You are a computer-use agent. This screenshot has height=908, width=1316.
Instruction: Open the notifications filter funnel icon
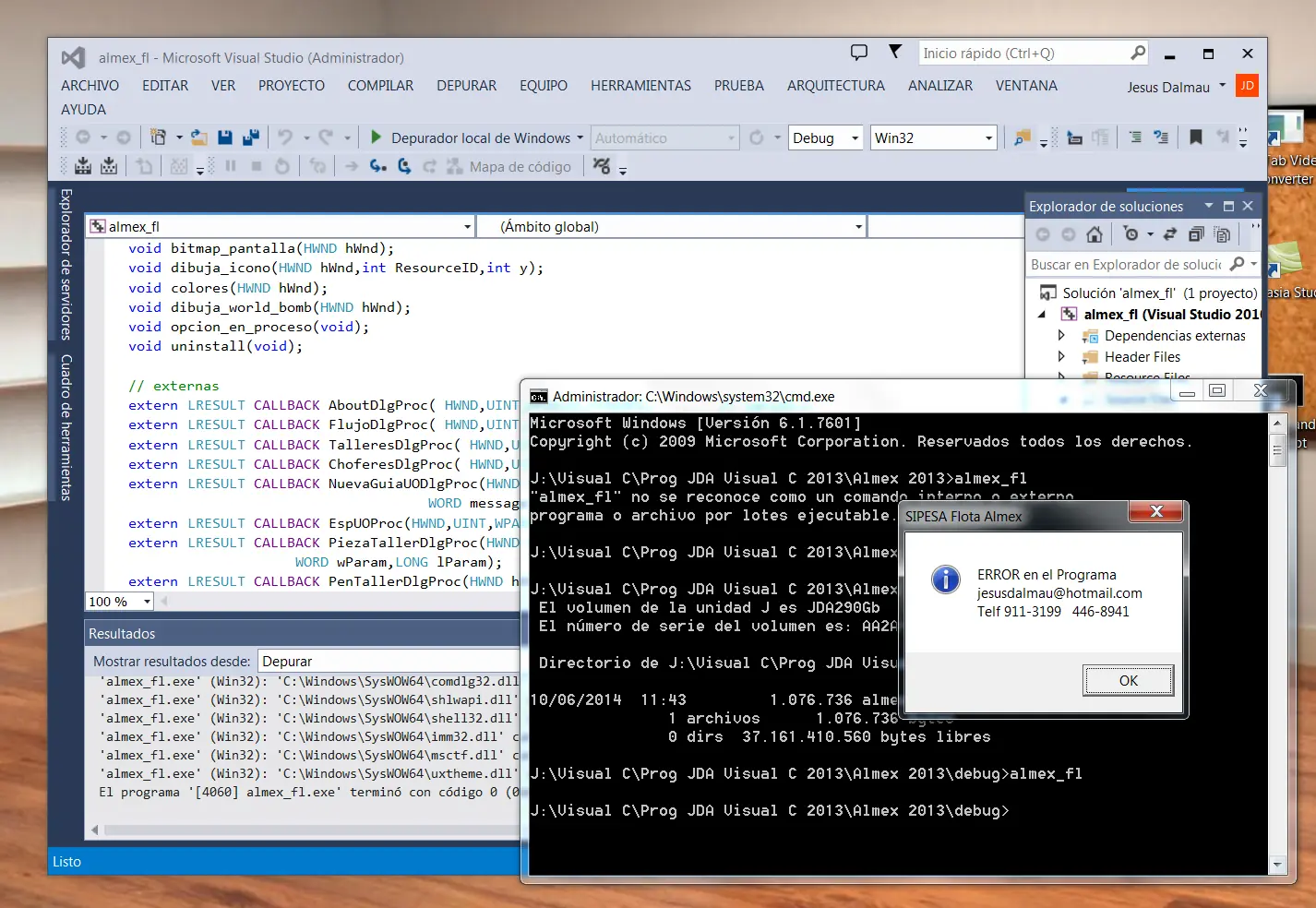894,52
